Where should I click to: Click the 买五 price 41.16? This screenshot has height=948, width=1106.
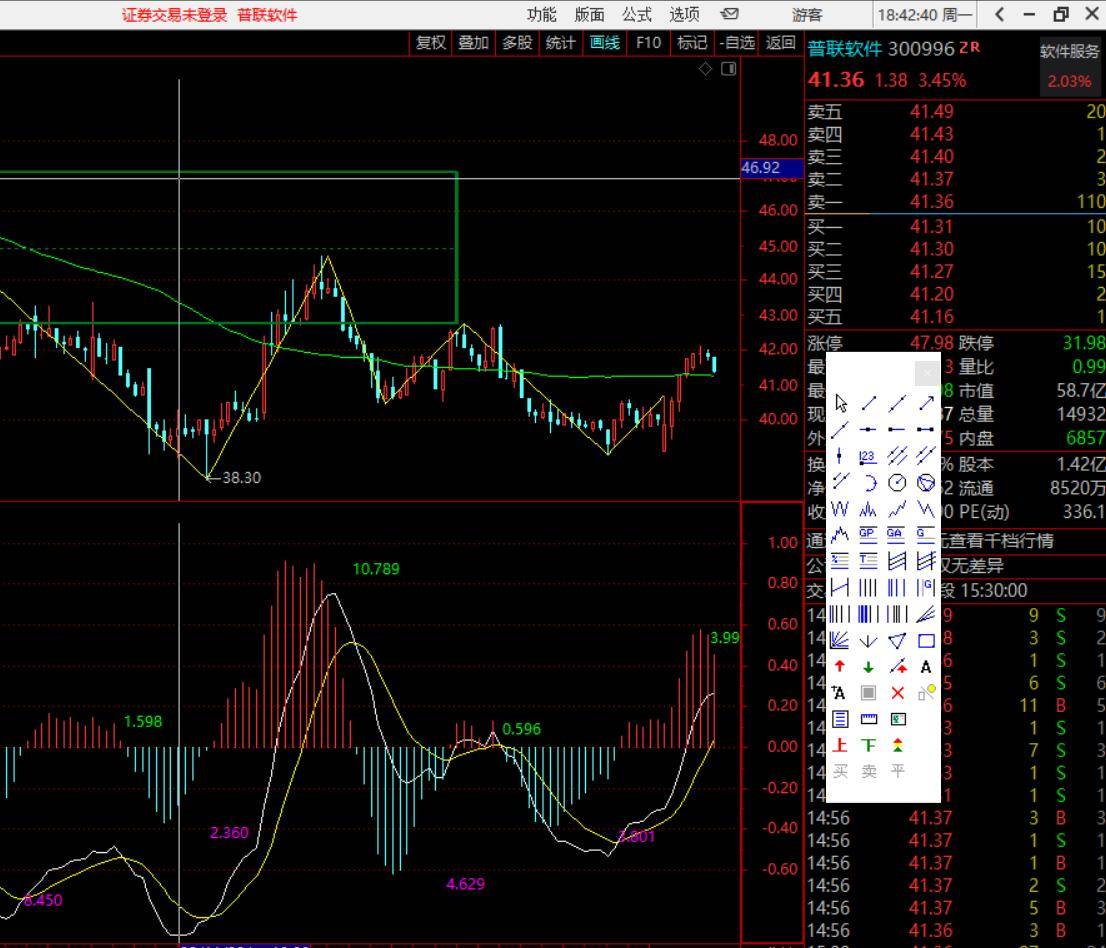(x=931, y=317)
